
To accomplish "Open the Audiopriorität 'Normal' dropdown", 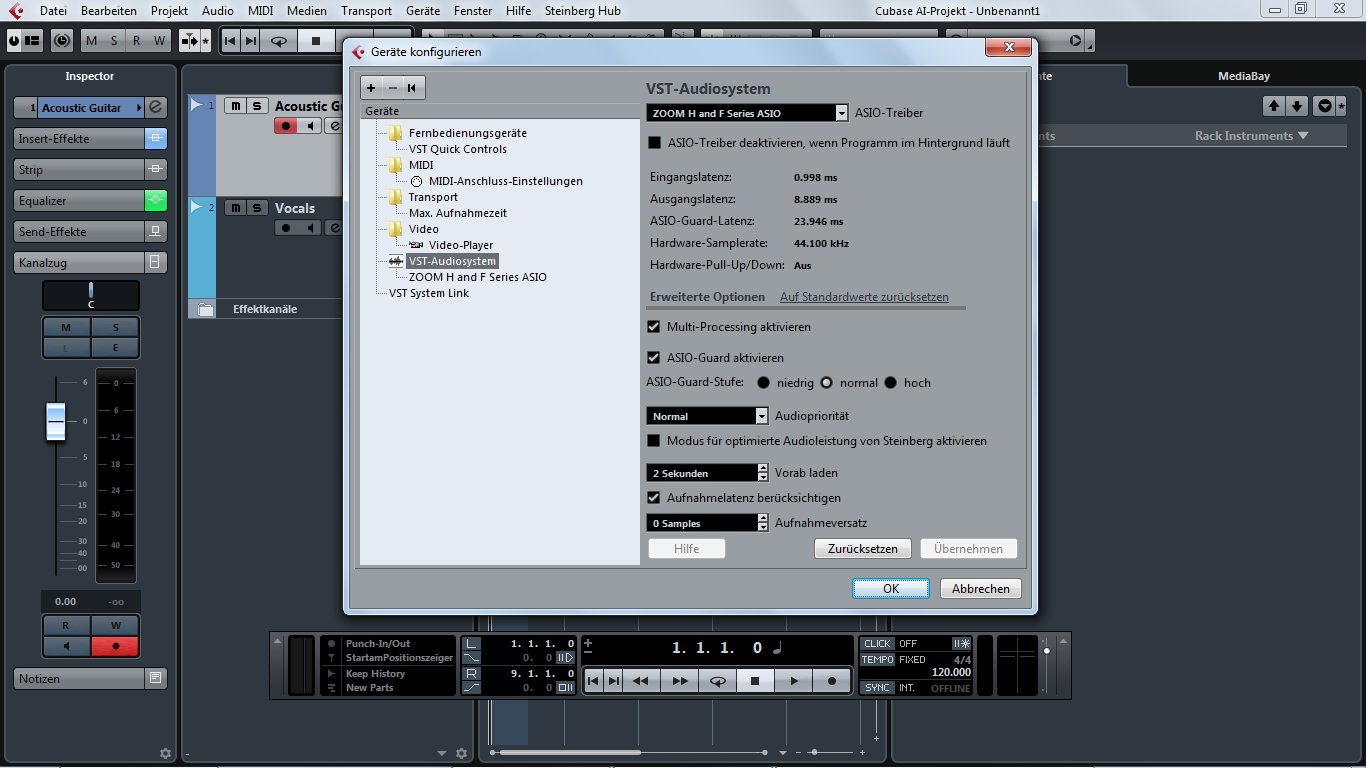I will pos(707,416).
